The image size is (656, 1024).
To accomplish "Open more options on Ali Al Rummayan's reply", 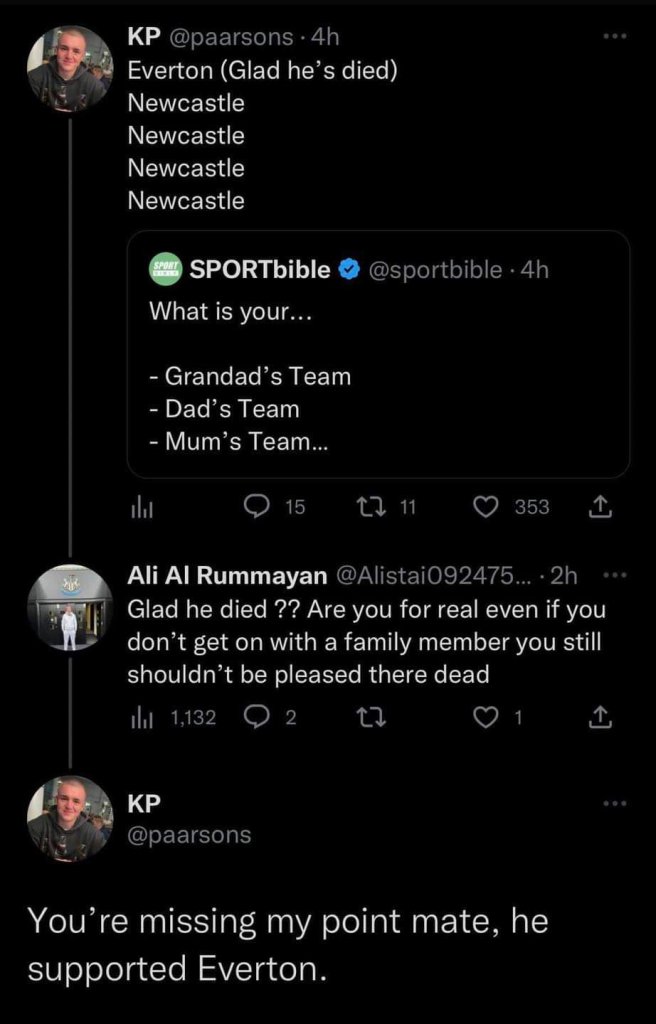I will click(x=615, y=574).
